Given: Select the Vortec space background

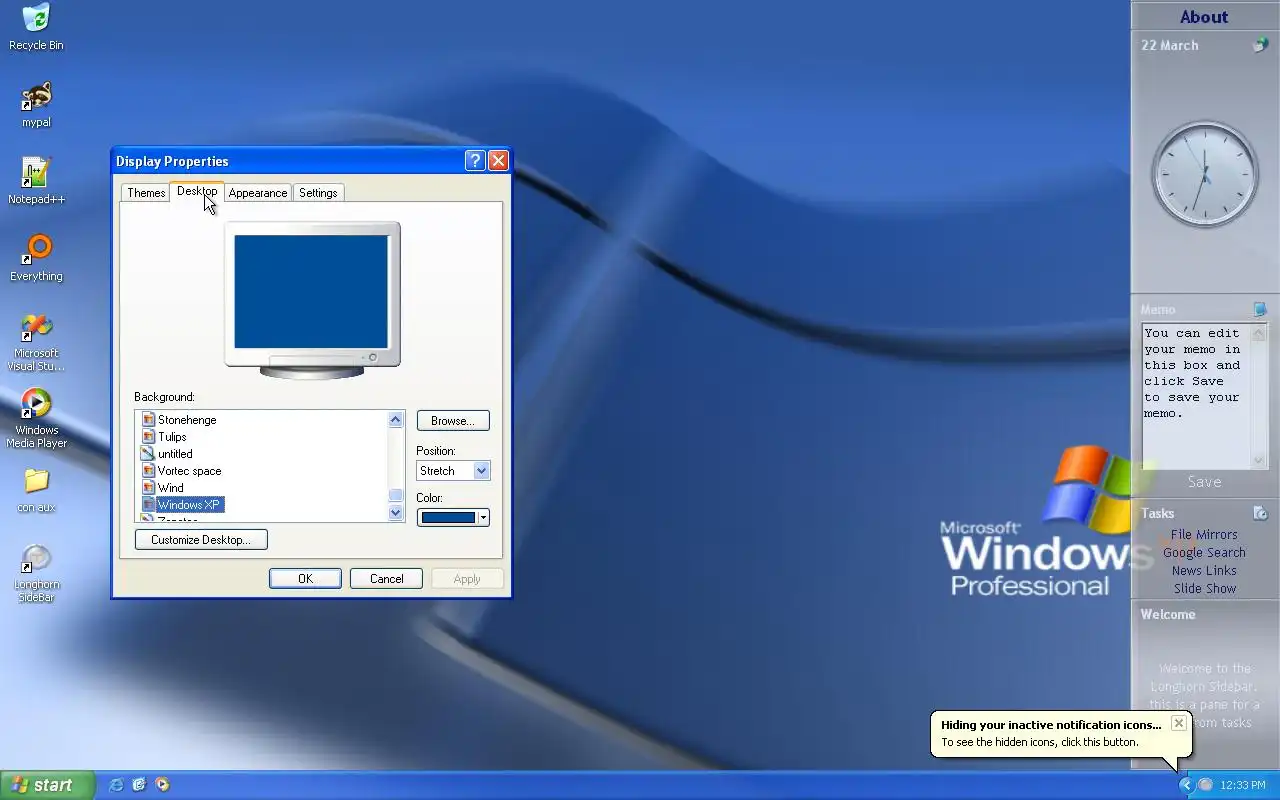Looking at the screenshot, I should click(189, 471).
